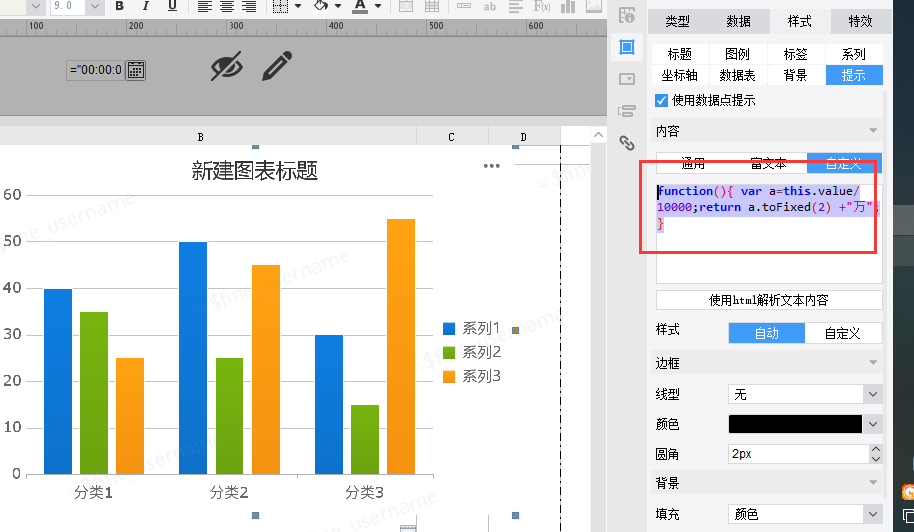The width and height of the screenshot is (914, 532).
Task: Open the widget settings sidebar panel
Action: tap(627, 79)
